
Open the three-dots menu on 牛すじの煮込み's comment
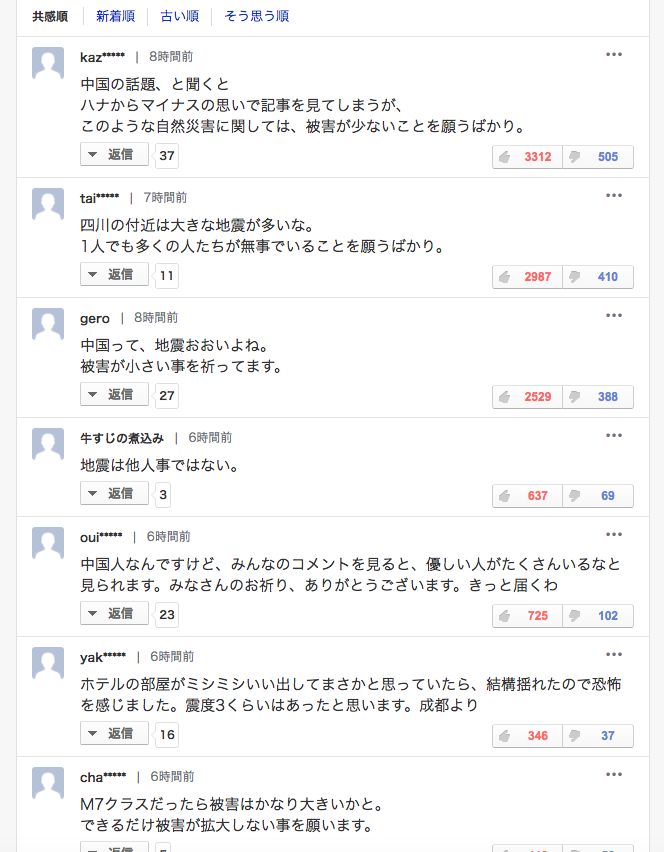coord(614,435)
